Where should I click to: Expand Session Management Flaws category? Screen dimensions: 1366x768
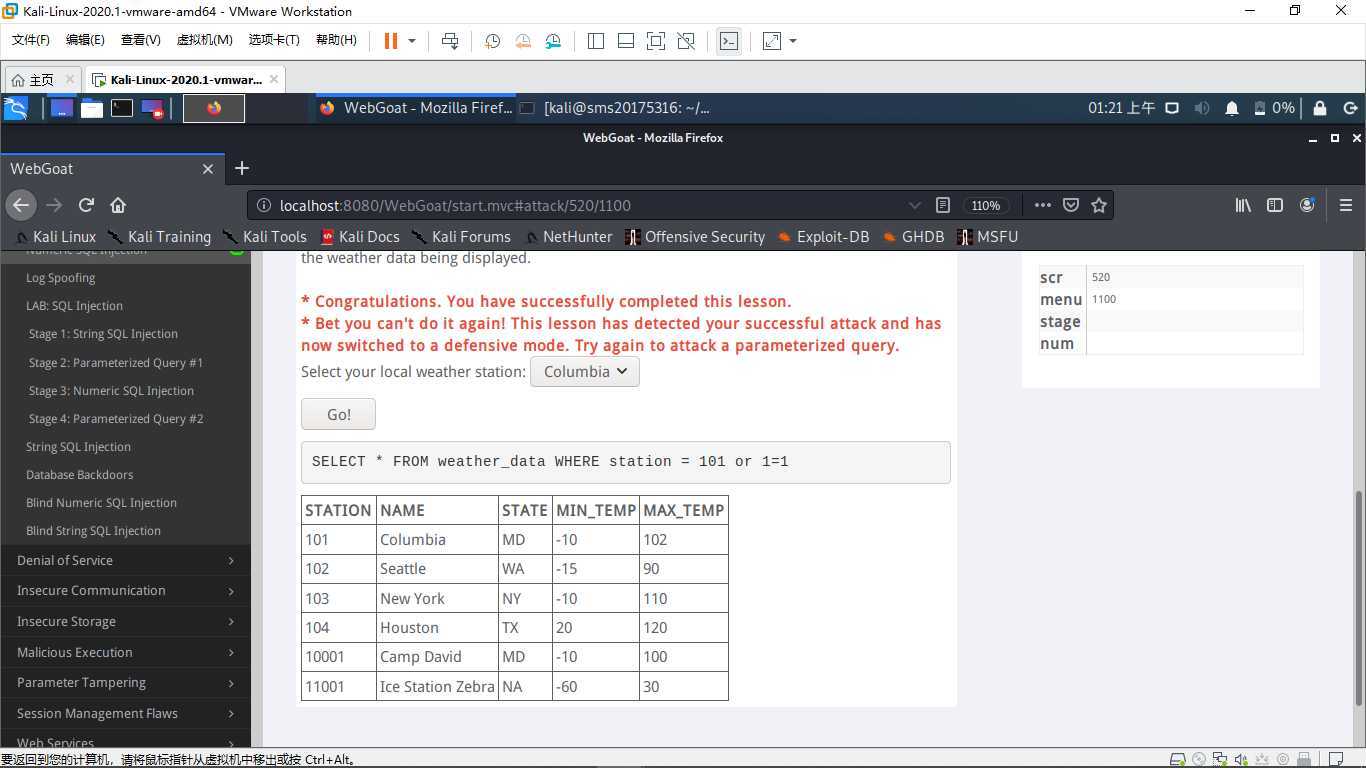tap(125, 714)
